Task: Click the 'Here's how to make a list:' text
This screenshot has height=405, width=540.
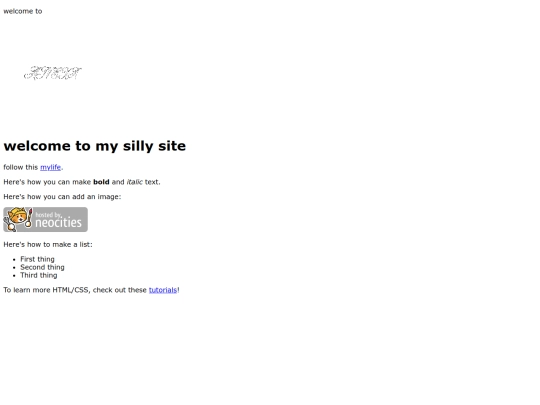Action: [48, 245]
